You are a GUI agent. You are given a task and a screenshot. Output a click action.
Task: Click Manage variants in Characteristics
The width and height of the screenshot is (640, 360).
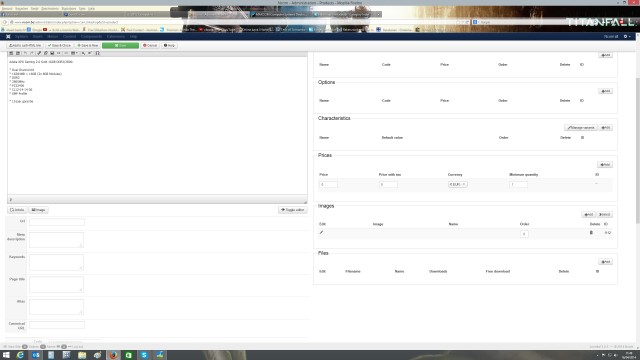click(581, 128)
